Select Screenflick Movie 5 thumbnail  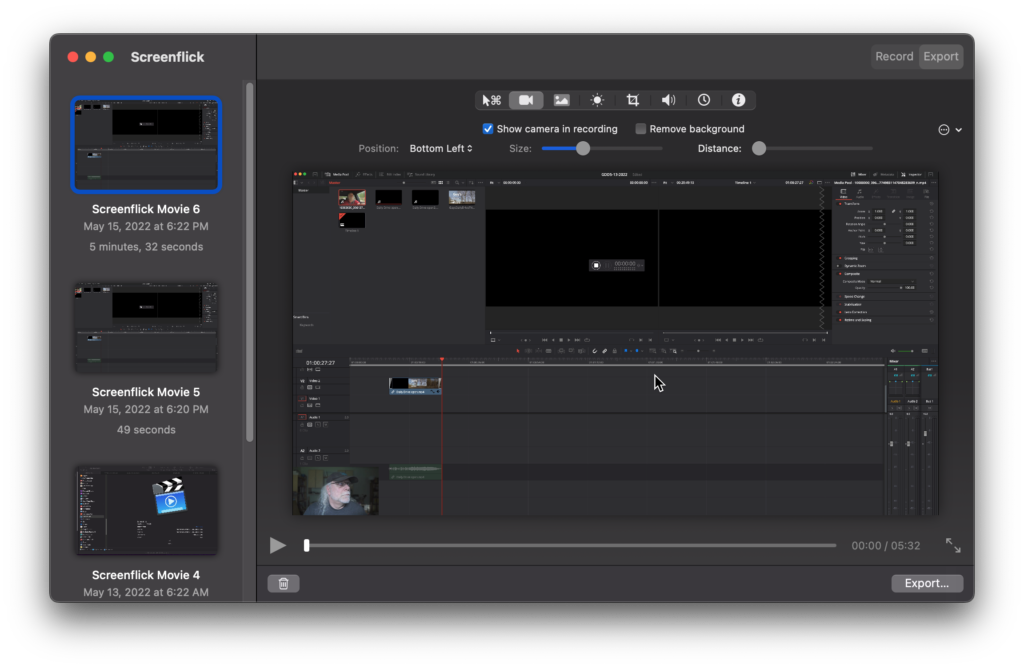[146, 327]
